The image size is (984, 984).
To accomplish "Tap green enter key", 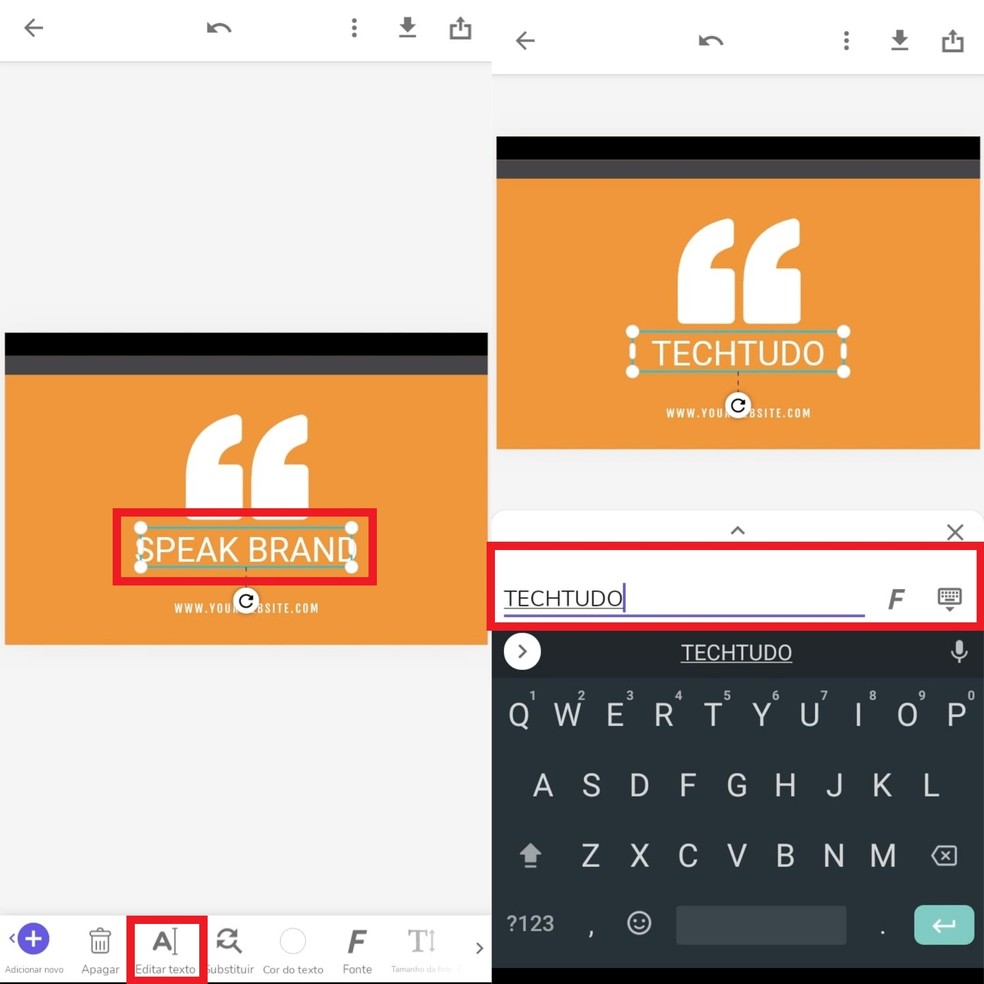I will point(944,924).
